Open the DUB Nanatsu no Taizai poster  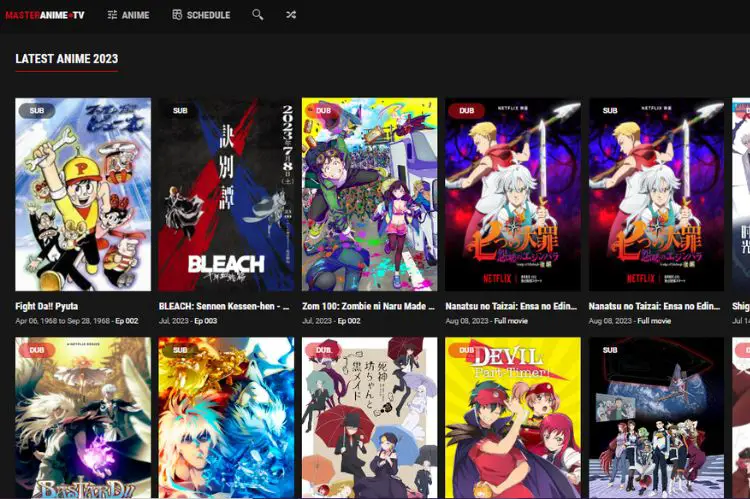click(x=513, y=194)
